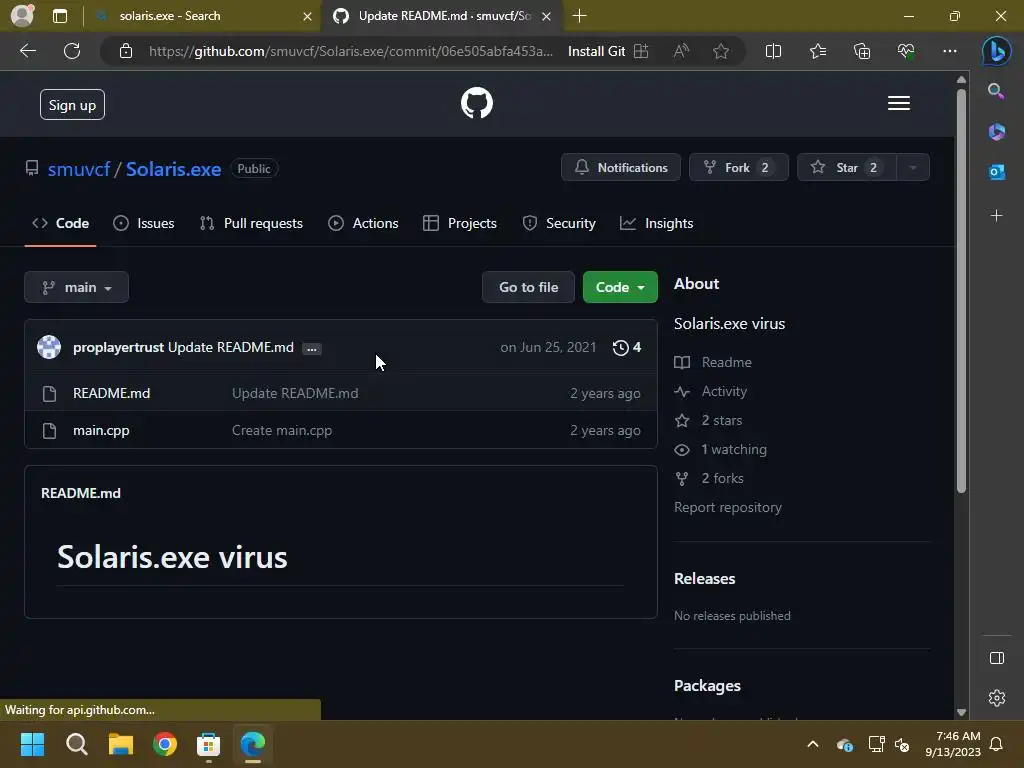Image resolution: width=1024 pixels, height=768 pixels.
Task: Open the hamburger navigation menu
Action: pos(899,103)
